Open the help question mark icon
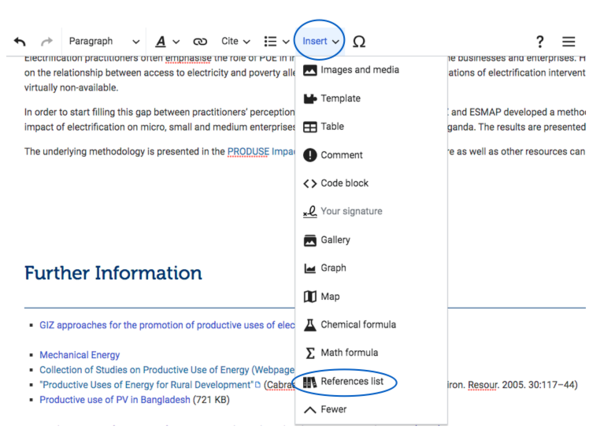The width and height of the screenshot is (600, 440). pos(540,42)
